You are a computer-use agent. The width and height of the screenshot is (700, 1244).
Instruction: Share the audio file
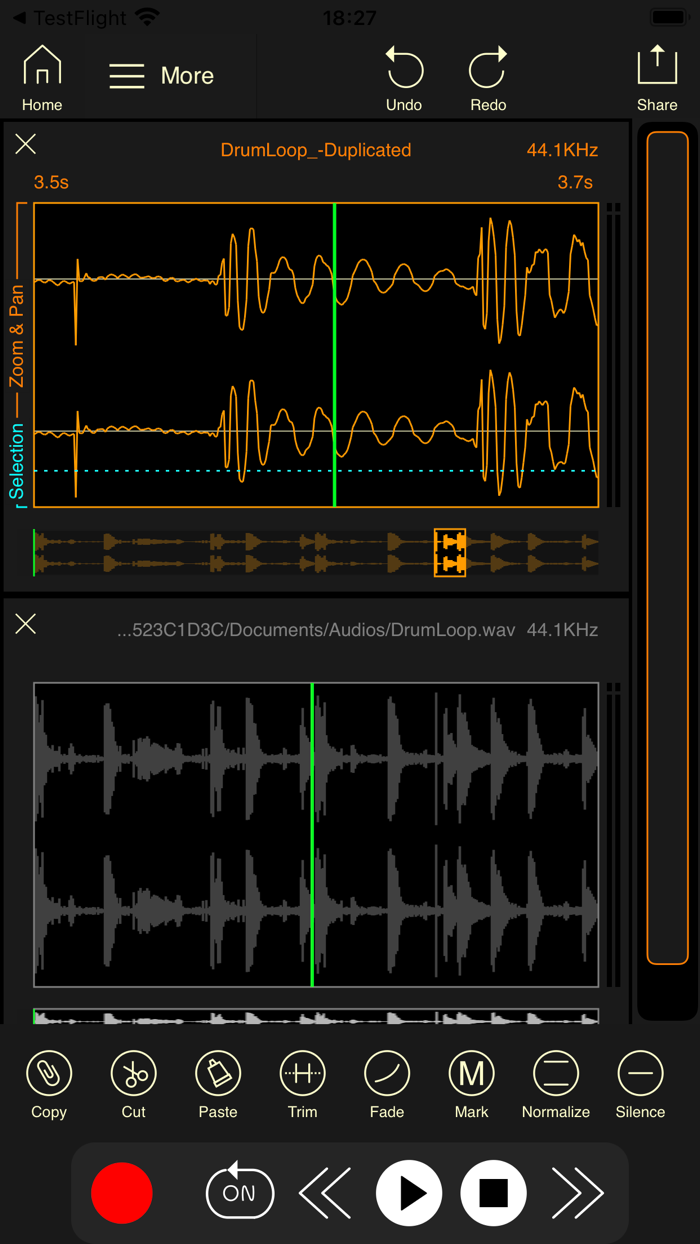click(657, 78)
